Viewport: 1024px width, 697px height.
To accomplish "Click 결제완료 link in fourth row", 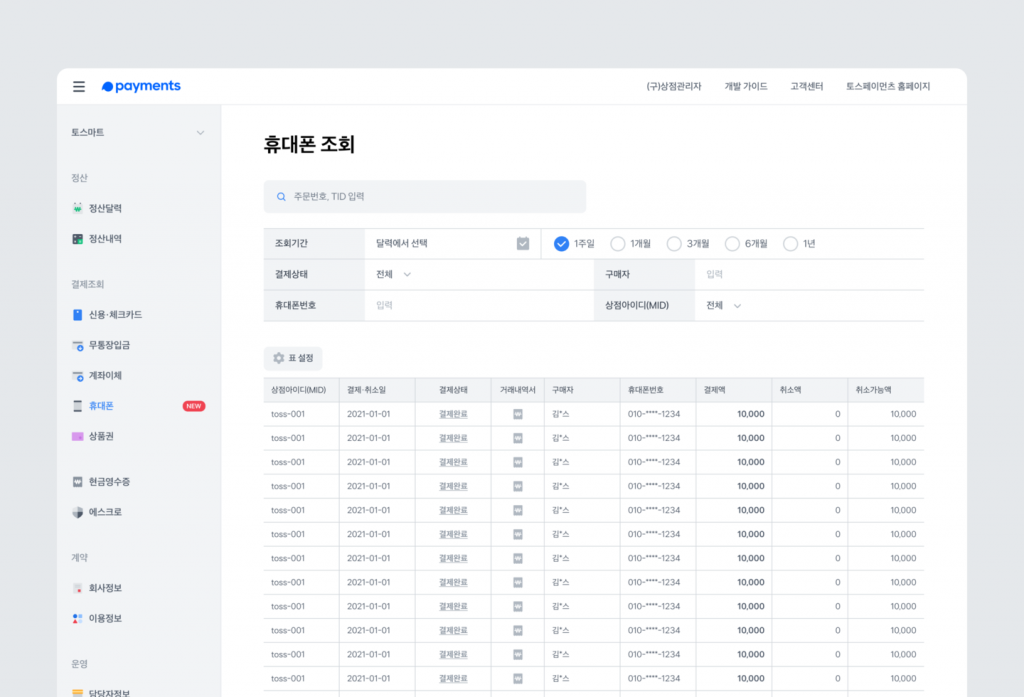I will (x=453, y=486).
